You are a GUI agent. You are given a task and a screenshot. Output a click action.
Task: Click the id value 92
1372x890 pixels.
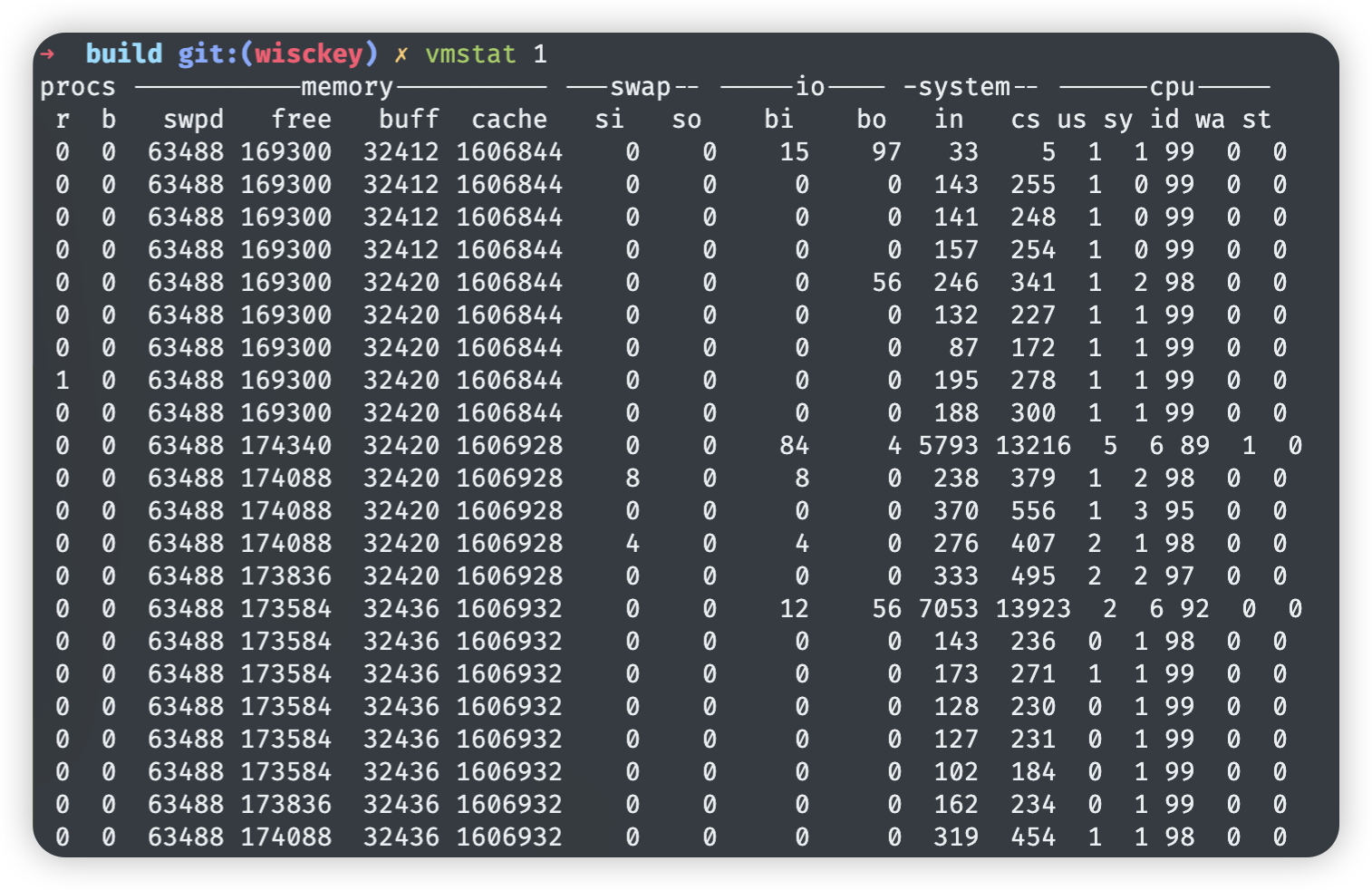tap(1194, 609)
